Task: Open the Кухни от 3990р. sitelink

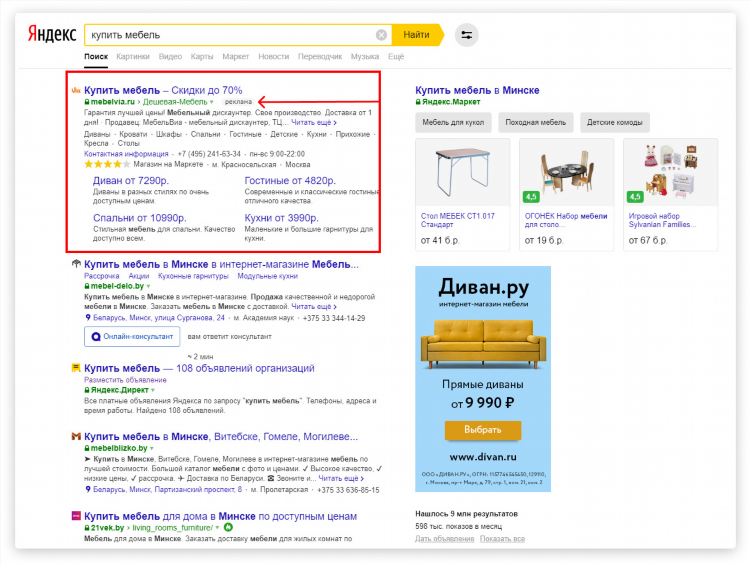Action: point(281,218)
